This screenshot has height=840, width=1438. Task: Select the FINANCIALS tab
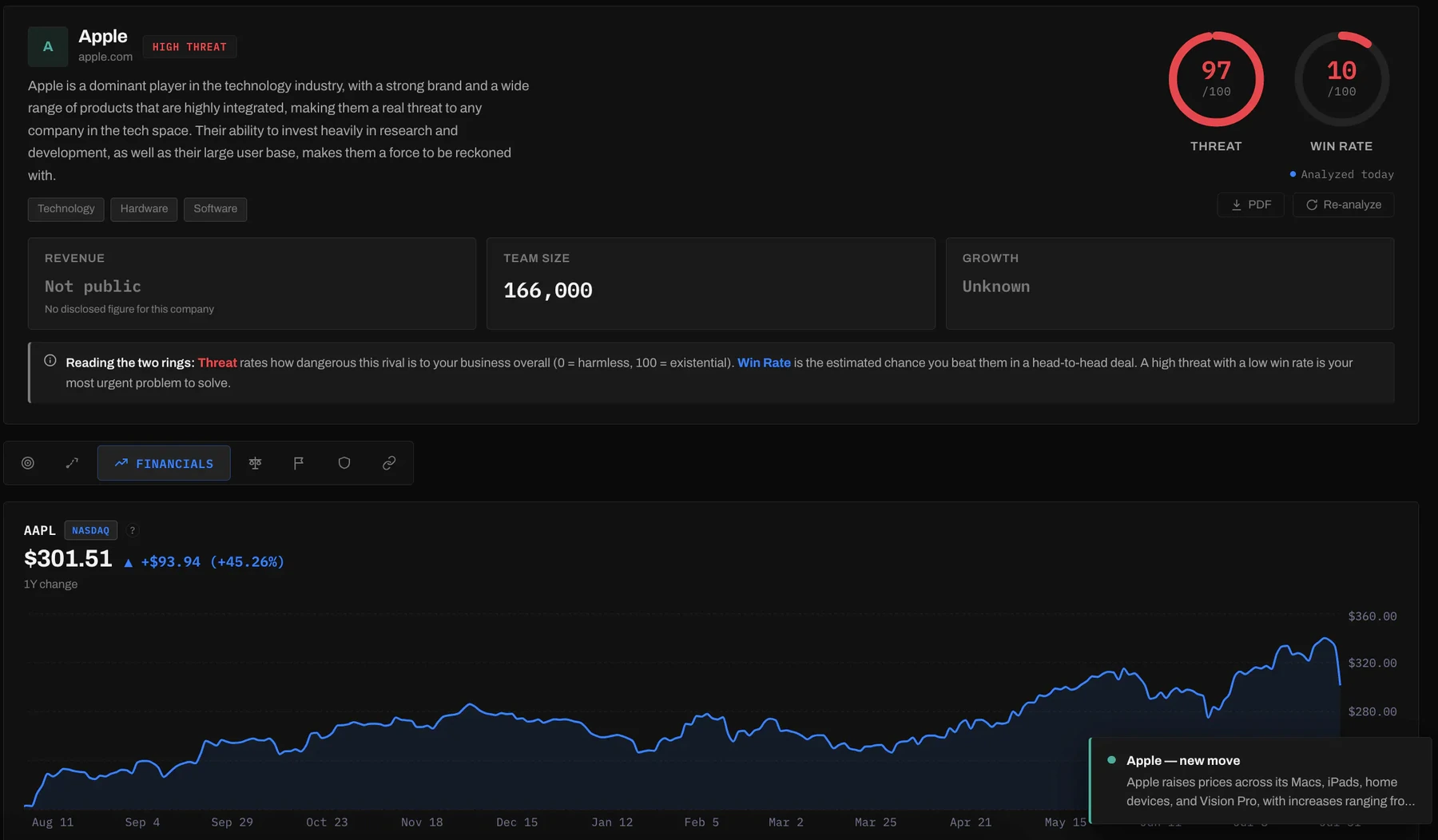pos(164,463)
